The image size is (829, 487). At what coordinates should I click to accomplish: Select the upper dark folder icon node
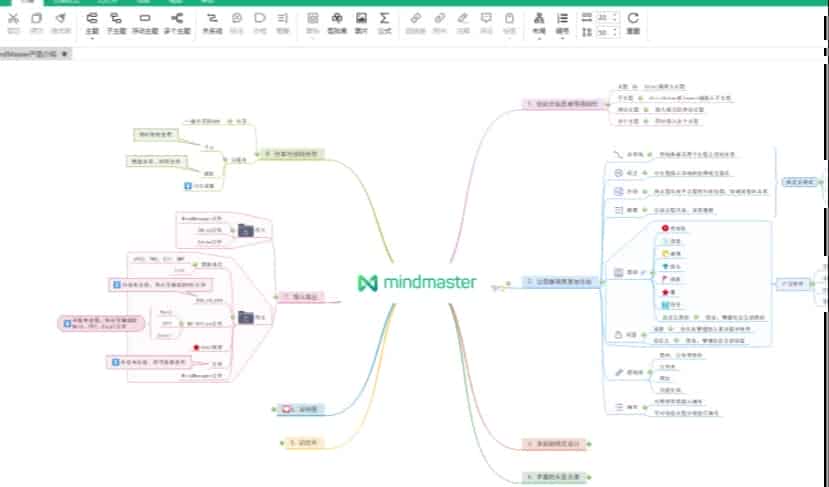click(246, 230)
